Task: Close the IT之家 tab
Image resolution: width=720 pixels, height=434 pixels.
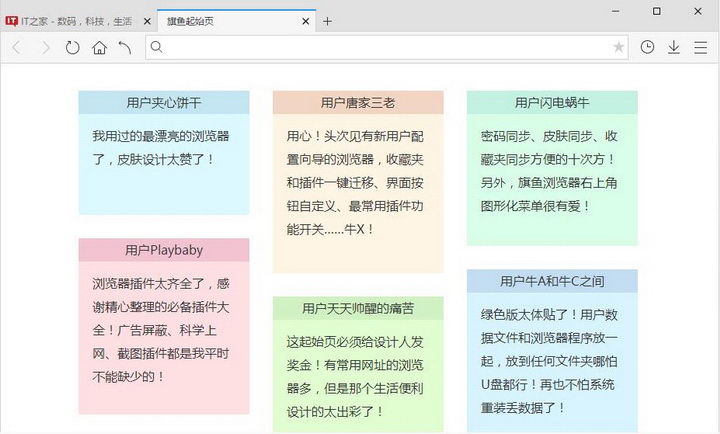Action: 147,21
